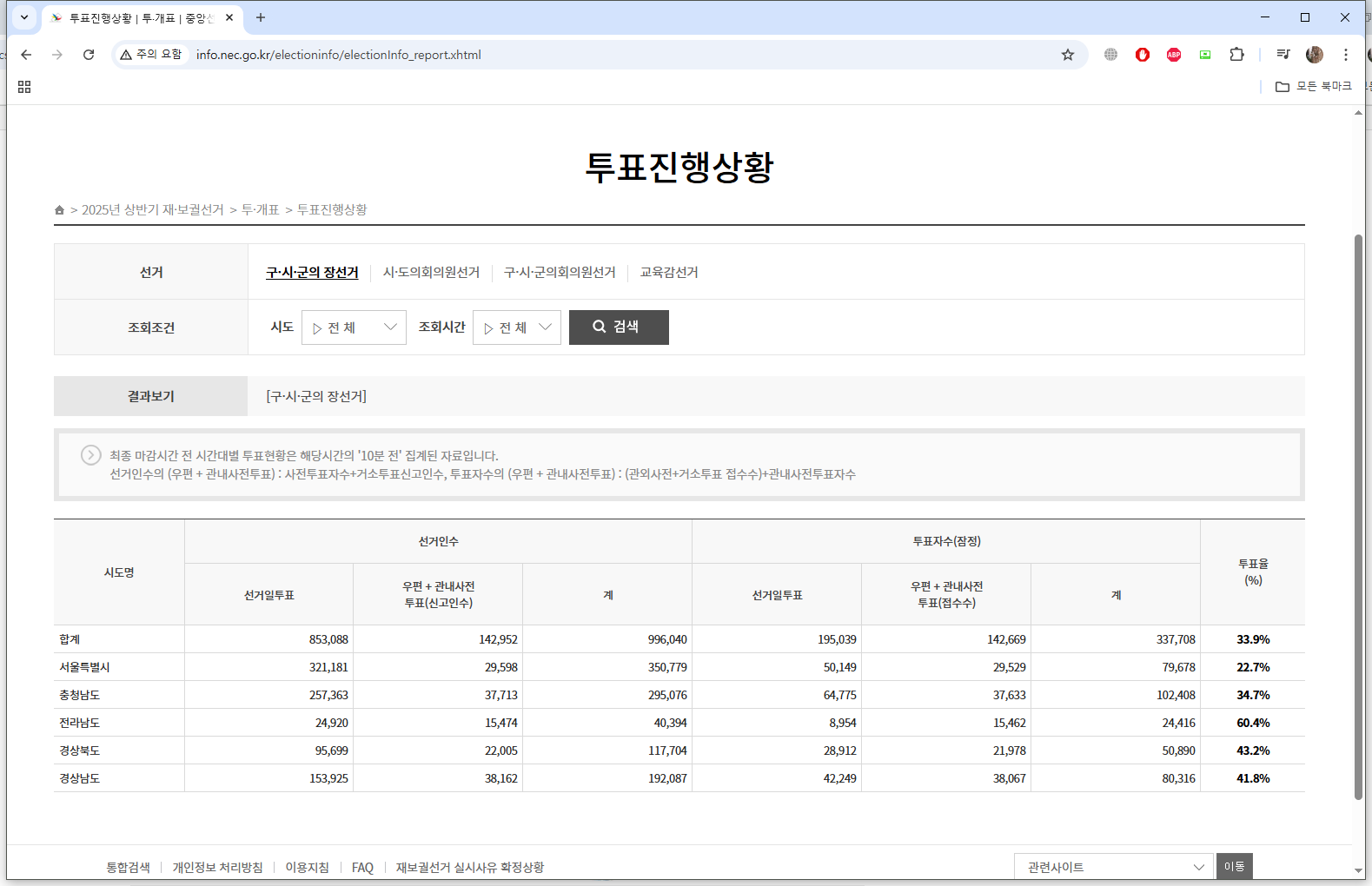Open the media control toolbar icon
Screen dimensions: 1372x886
click(x=1283, y=55)
